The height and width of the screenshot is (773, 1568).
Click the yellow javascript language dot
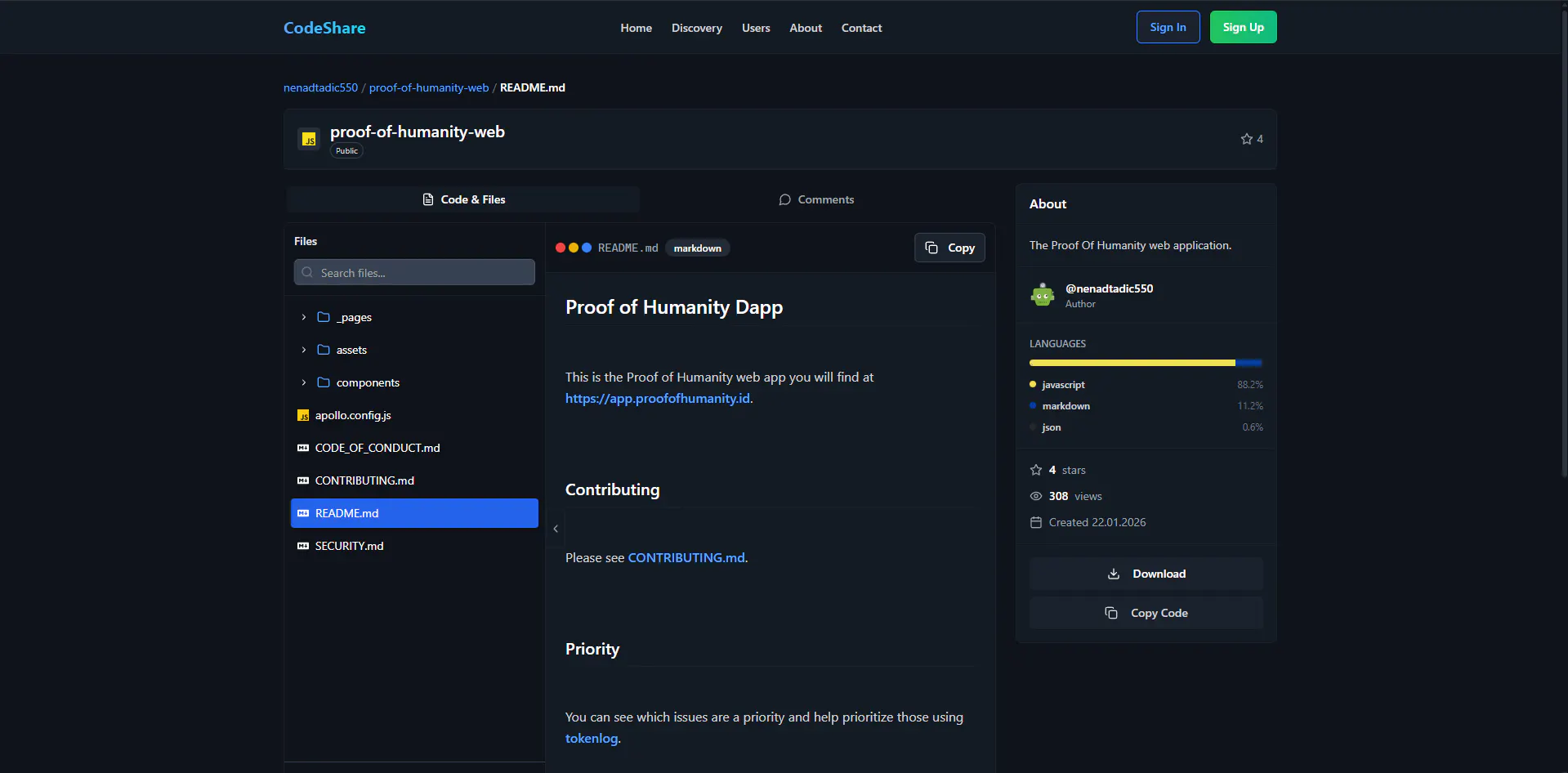(x=1033, y=384)
